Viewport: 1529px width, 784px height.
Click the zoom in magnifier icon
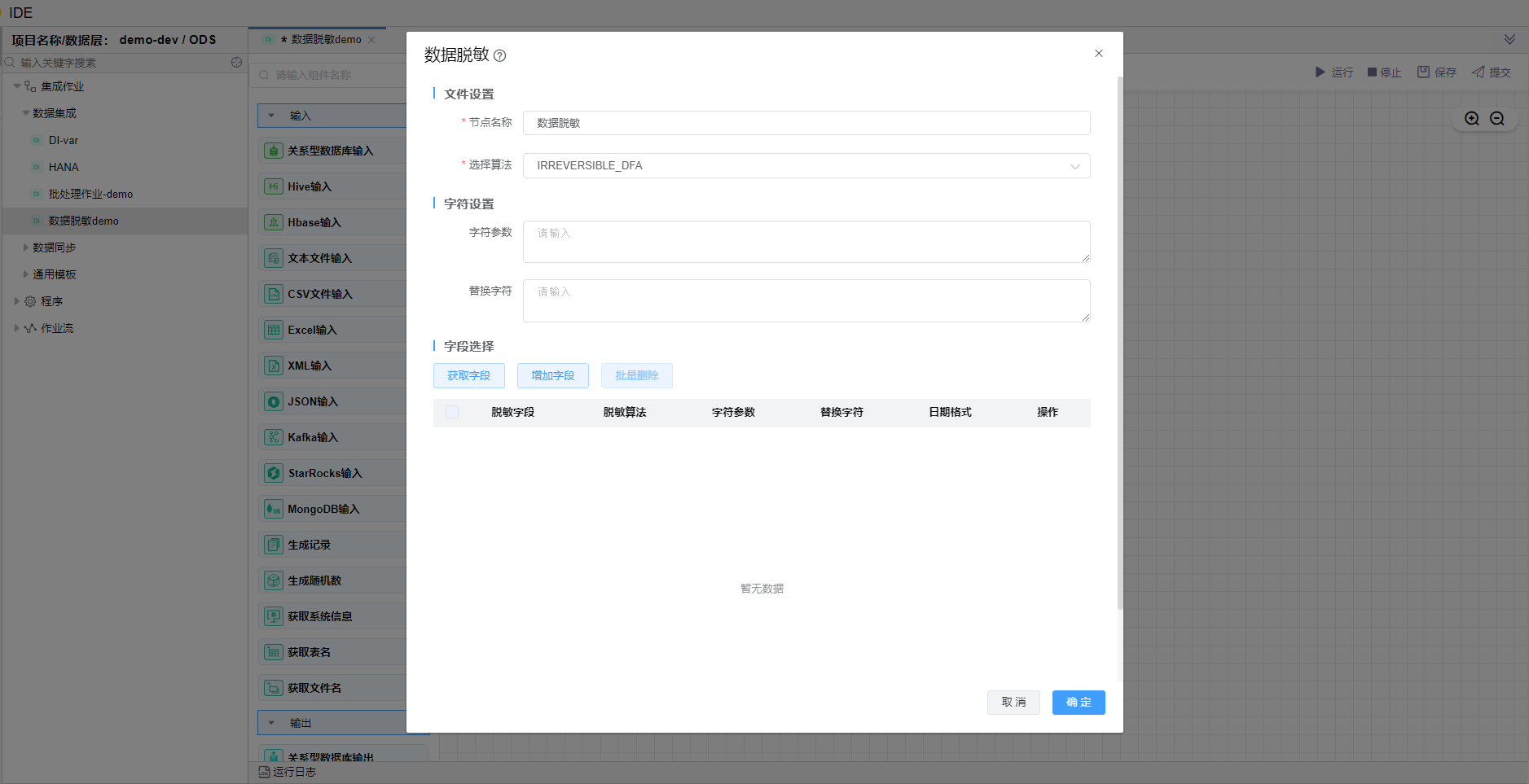tap(1471, 119)
